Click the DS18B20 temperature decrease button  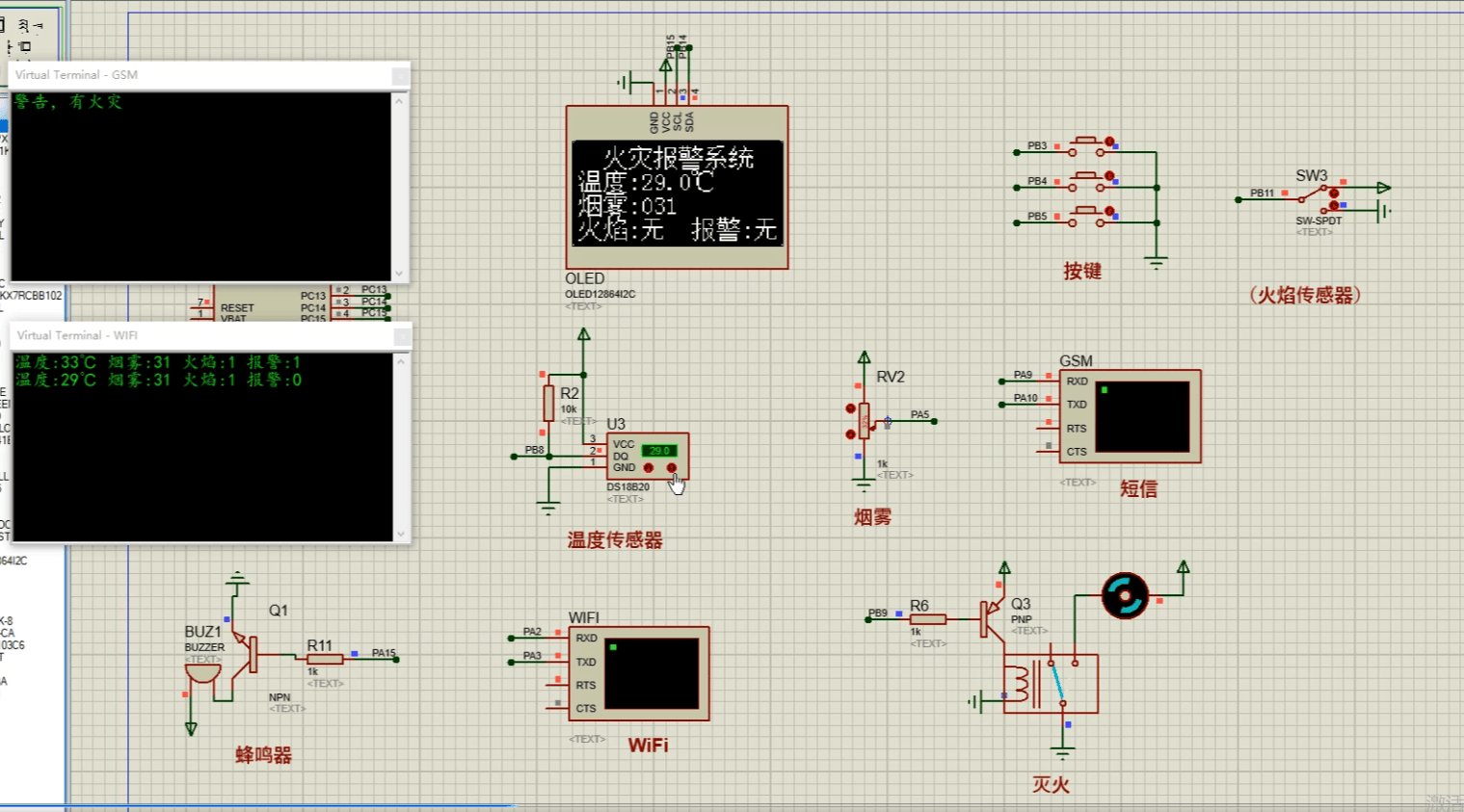pos(649,468)
